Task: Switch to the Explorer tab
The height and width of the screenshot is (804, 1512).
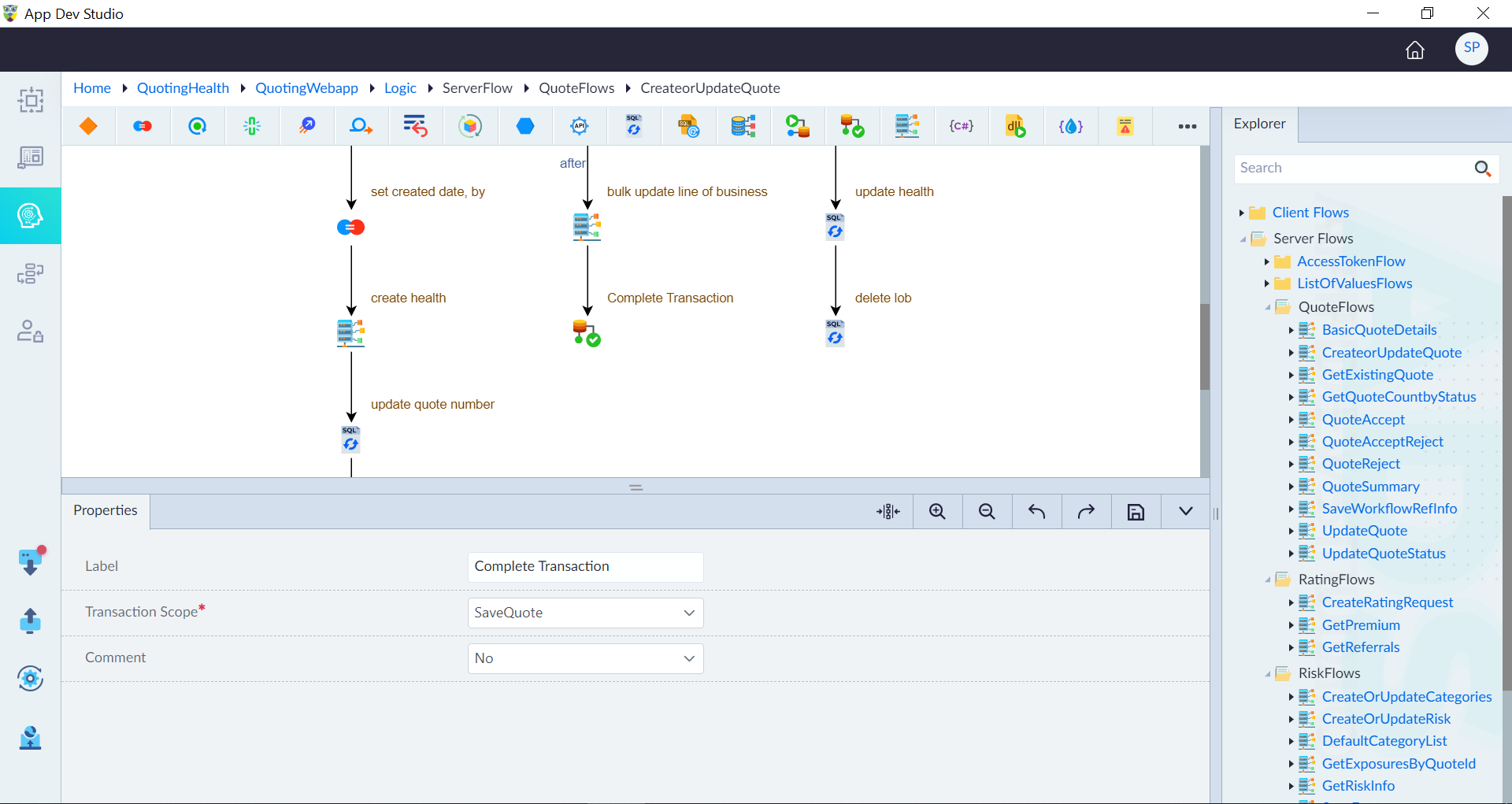Action: 1259,124
